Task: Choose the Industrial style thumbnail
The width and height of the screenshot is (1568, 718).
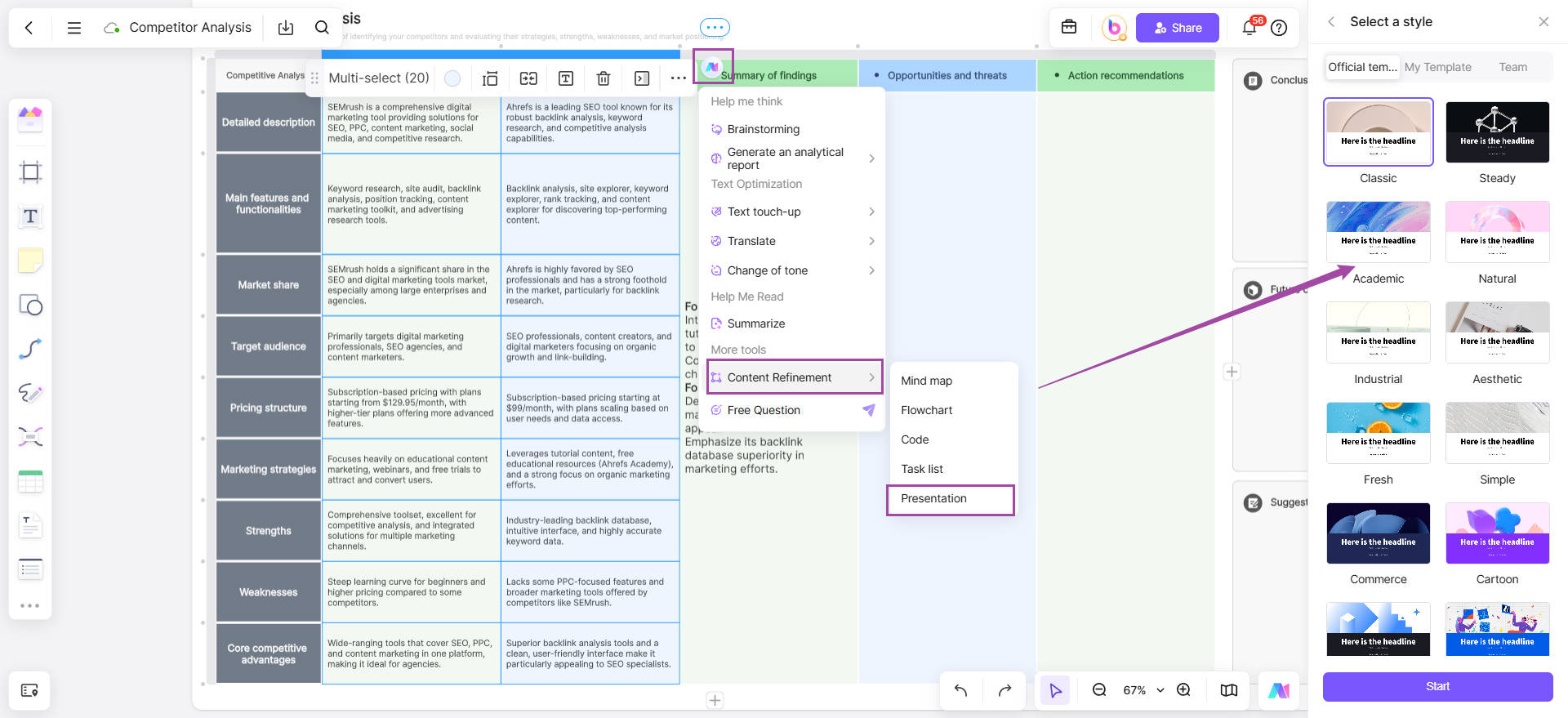Action: pos(1379,332)
